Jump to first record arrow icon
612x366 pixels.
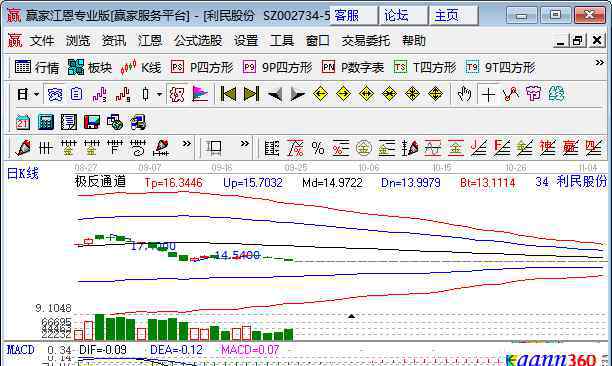(228, 94)
